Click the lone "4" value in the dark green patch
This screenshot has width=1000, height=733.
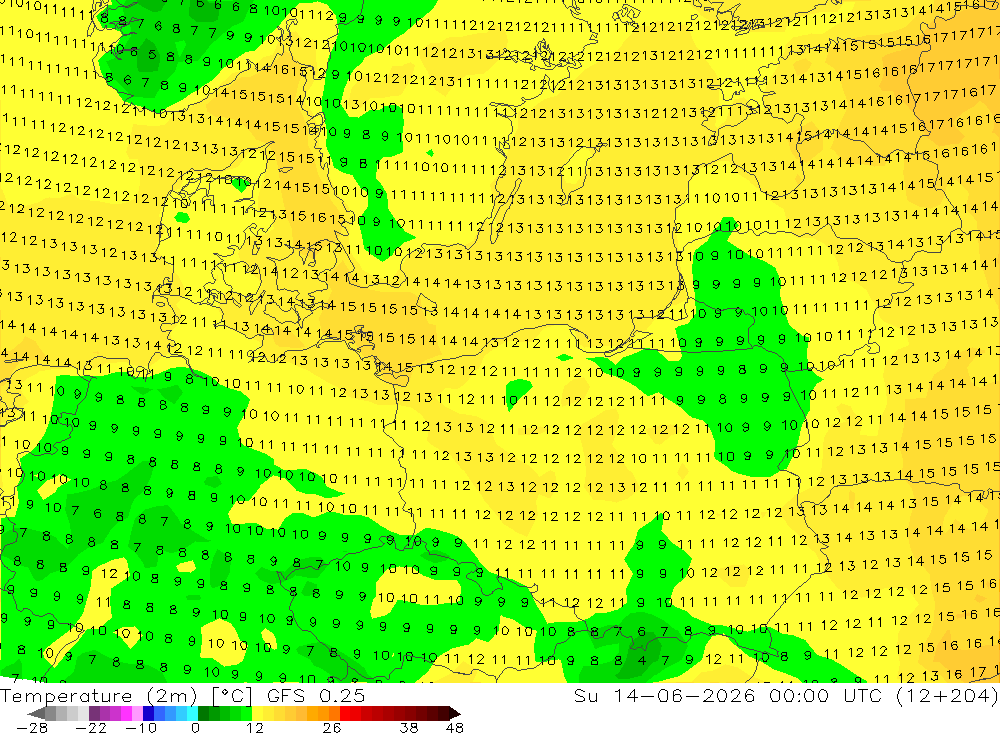[641, 660]
